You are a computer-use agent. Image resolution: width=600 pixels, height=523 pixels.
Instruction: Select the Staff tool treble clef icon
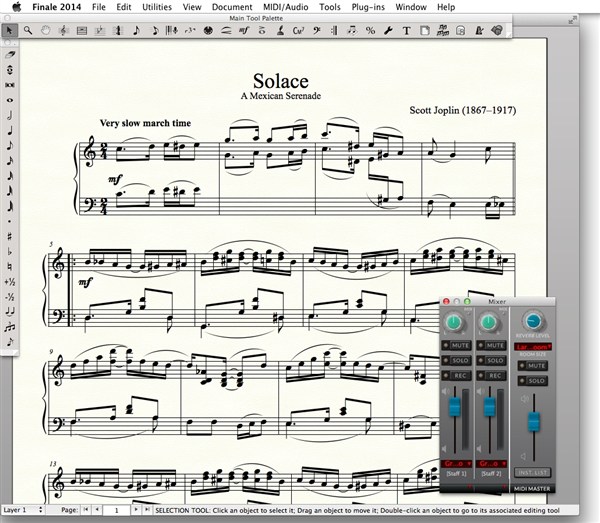(x=64, y=30)
